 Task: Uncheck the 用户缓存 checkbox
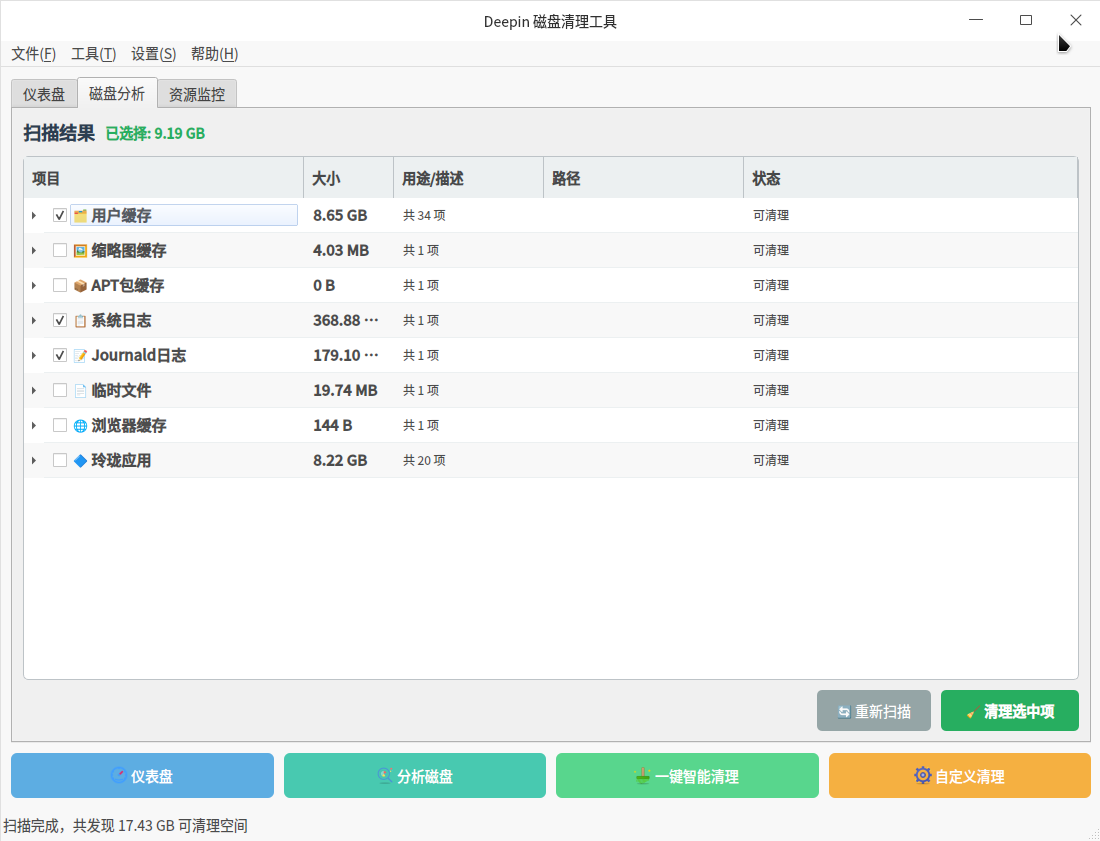click(x=60, y=216)
